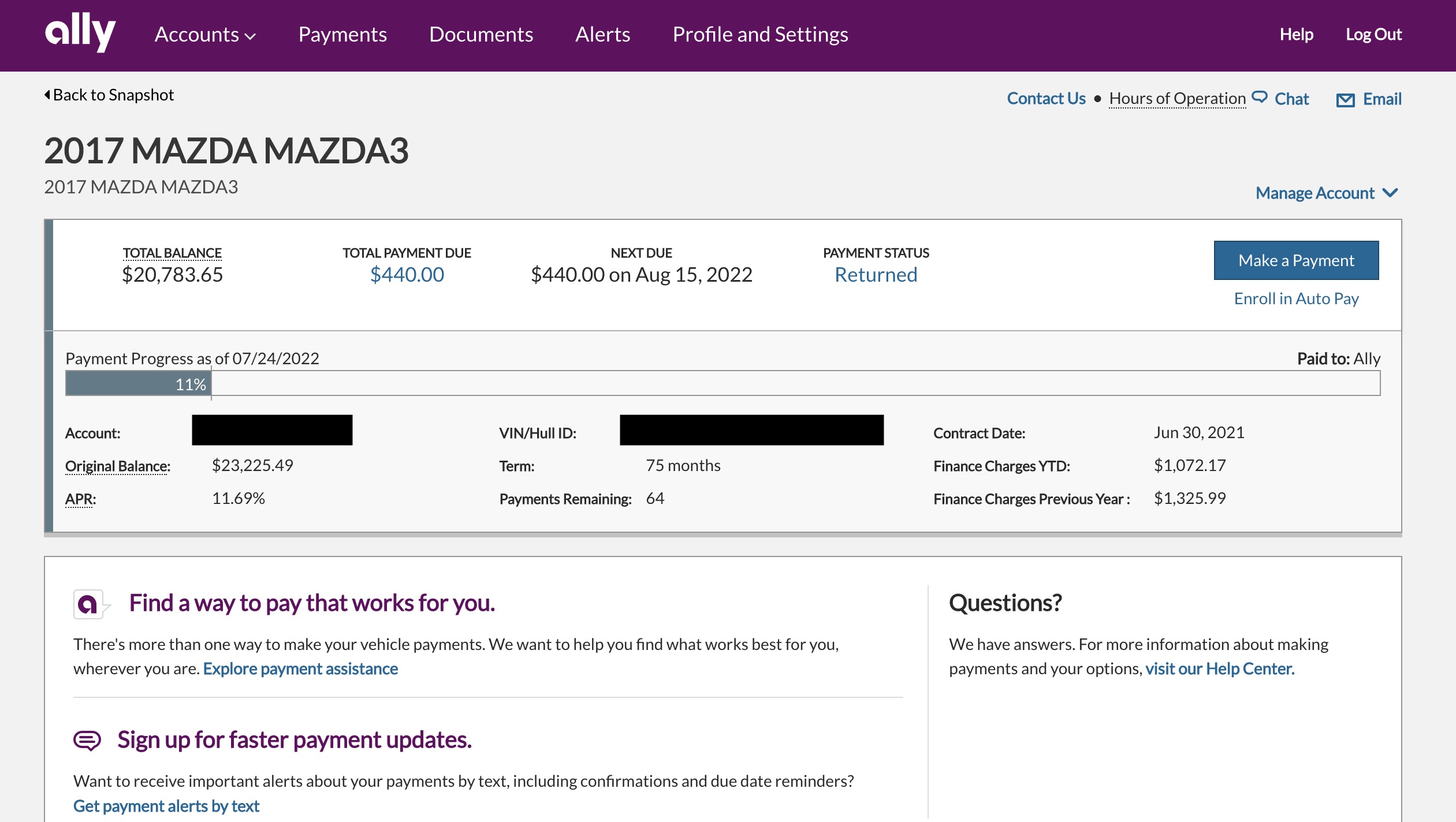Start a Chat session

pyautogui.click(x=1291, y=99)
